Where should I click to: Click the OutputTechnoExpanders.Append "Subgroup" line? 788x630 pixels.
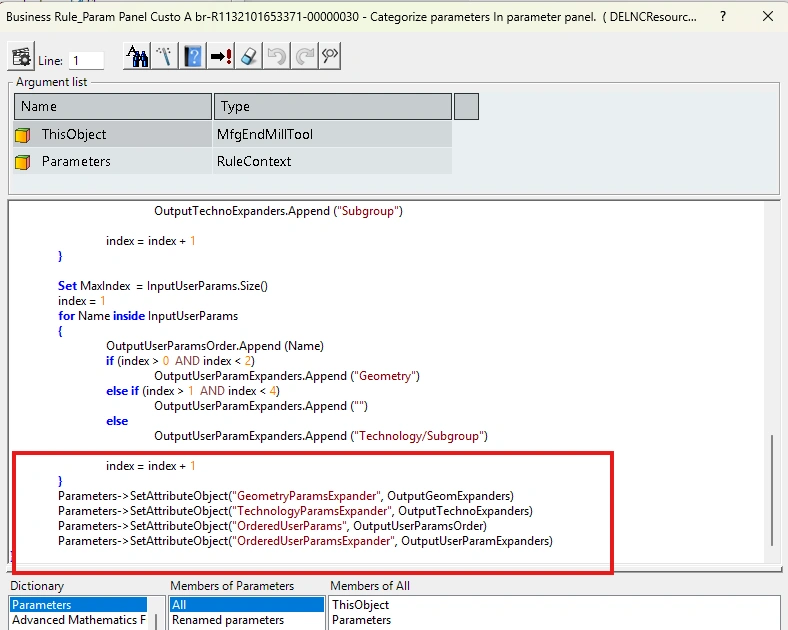(278, 211)
